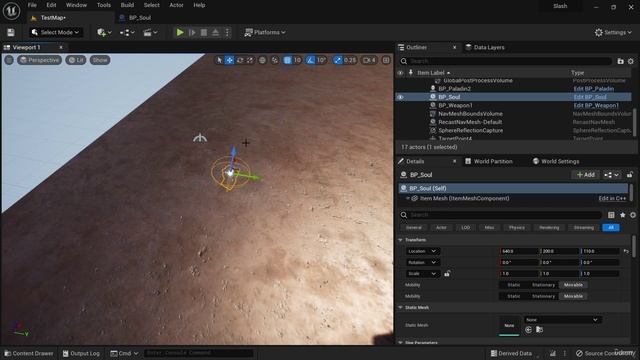Add new folder in the Outliner
The width and height of the screenshot is (640, 360).
pyautogui.click(x=620, y=61)
